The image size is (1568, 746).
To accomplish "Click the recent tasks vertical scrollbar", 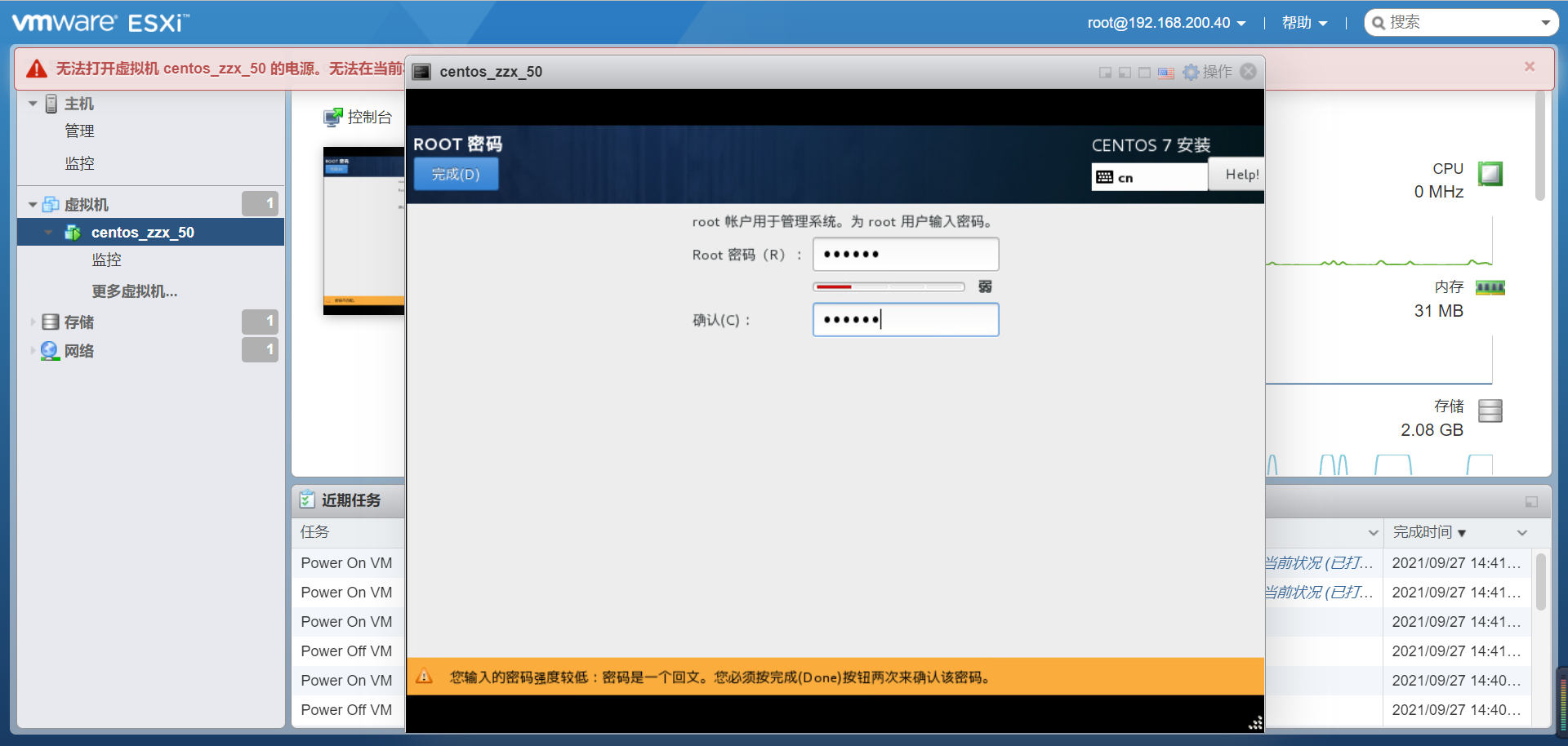I will [x=1541, y=582].
